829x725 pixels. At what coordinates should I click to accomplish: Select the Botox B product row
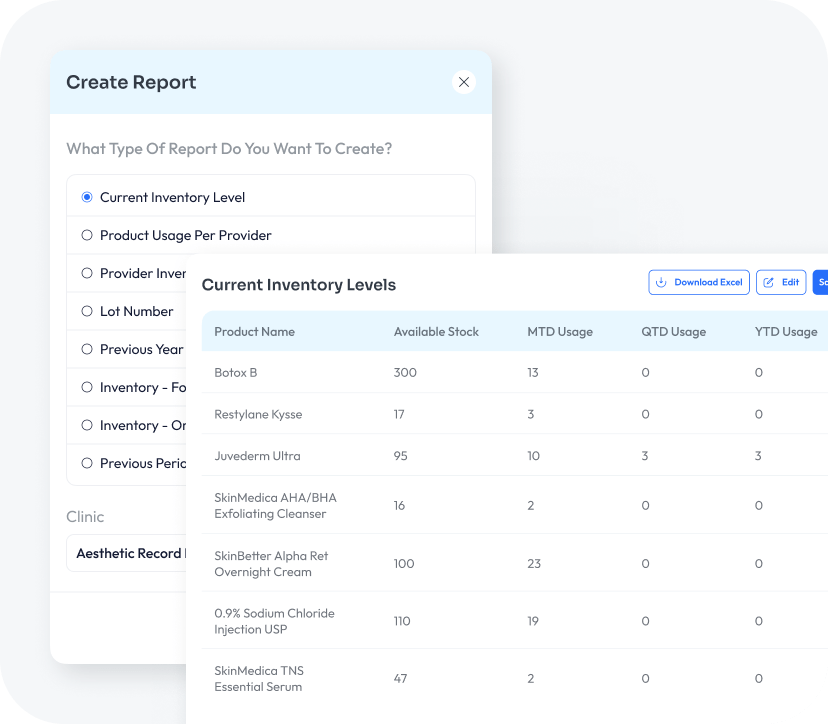click(x=236, y=372)
